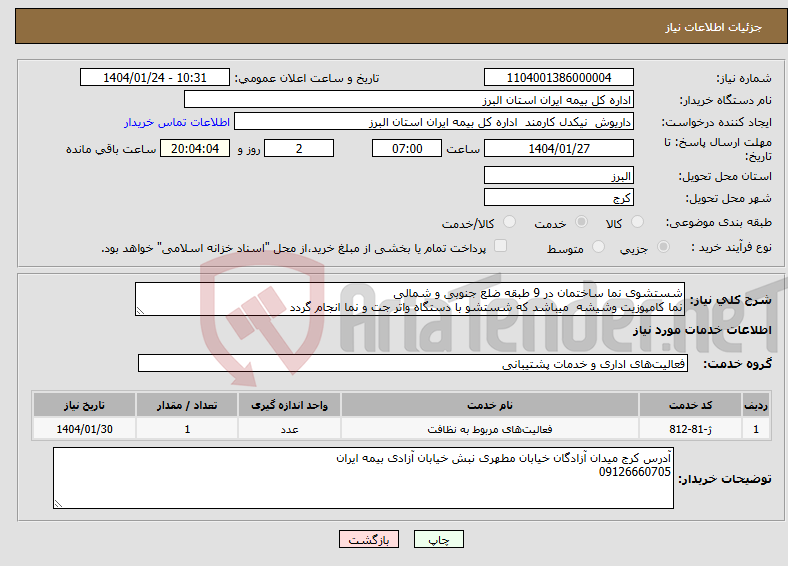Viewport: 788px width, 566px height.
Task: Click the ایجاد کننده درخواست field
Action: (434, 122)
